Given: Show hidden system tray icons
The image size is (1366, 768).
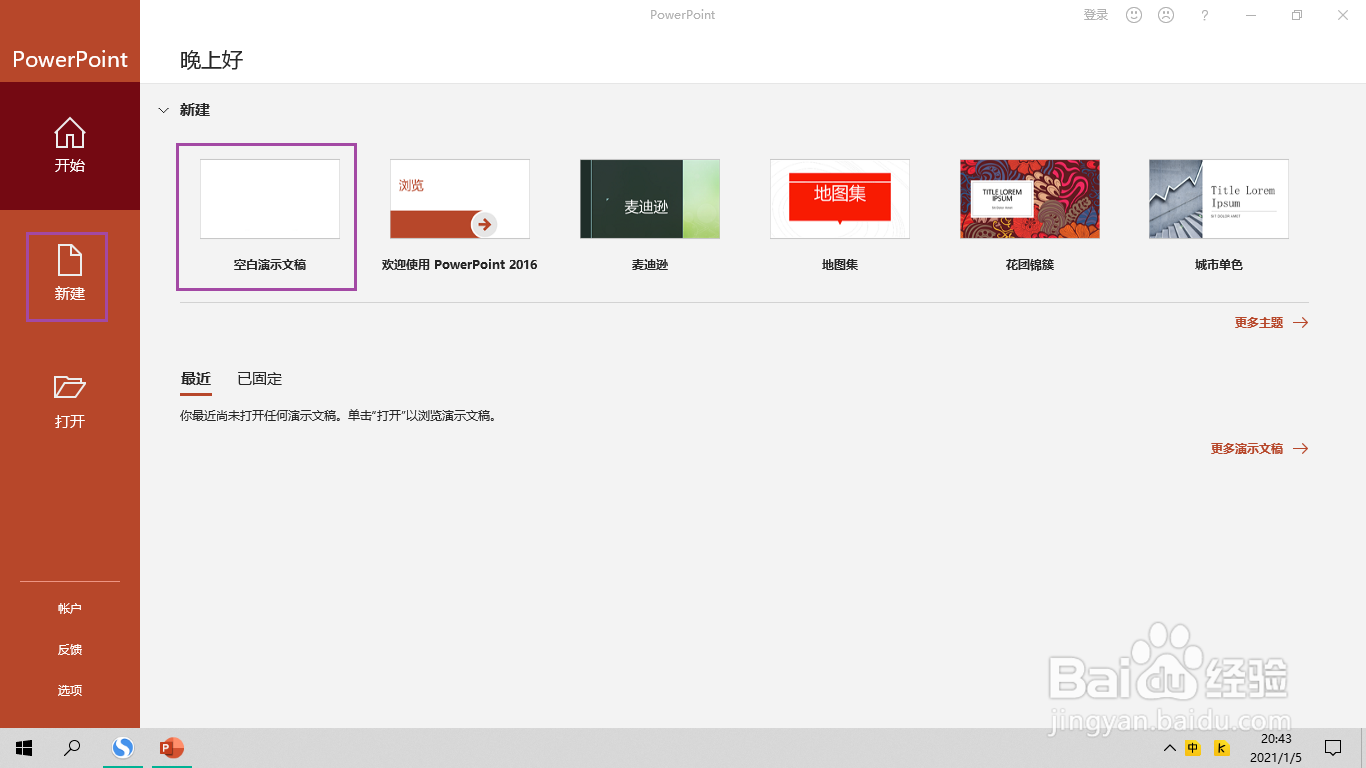Looking at the screenshot, I should point(1169,748).
